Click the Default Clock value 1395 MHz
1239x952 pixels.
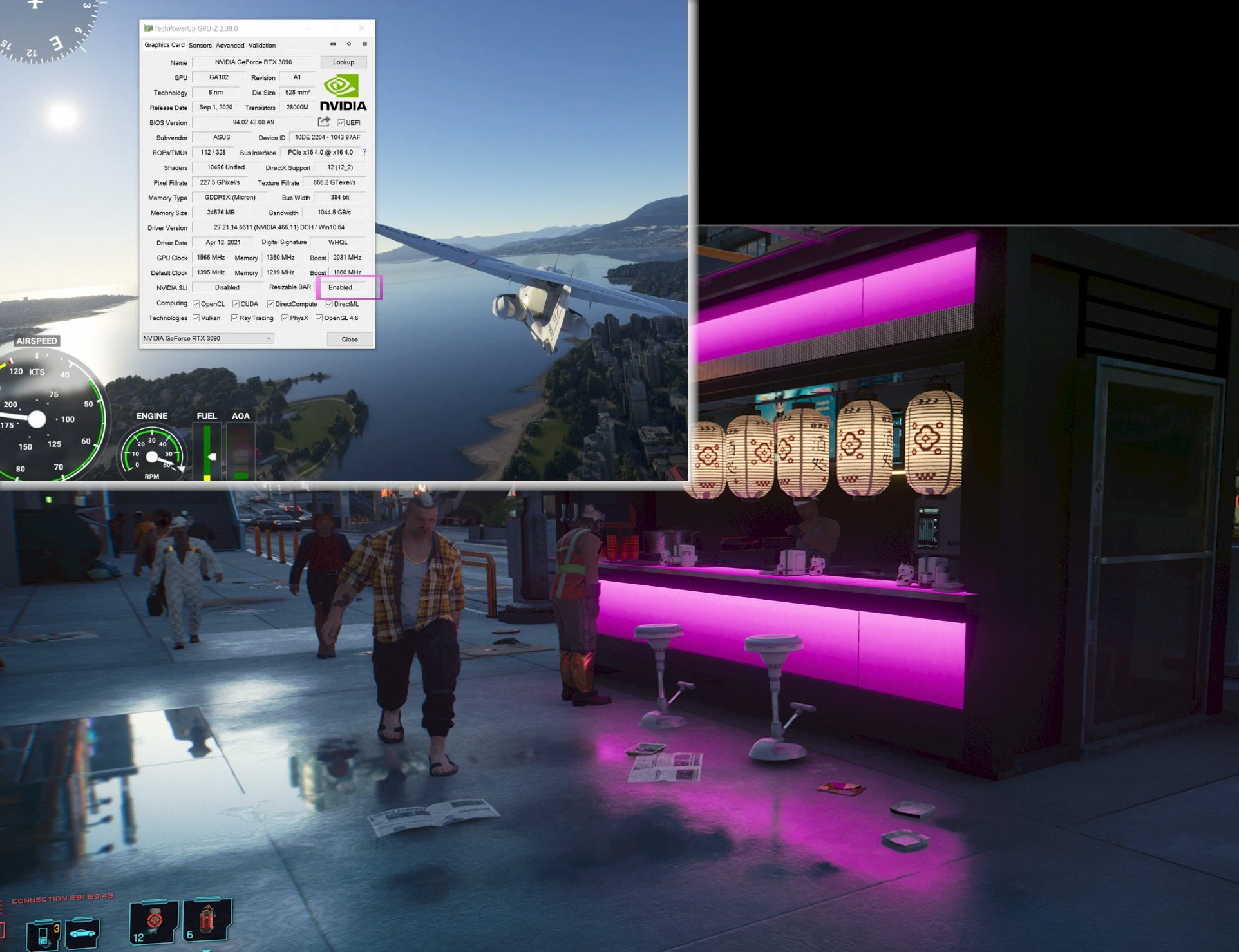pyautogui.click(x=211, y=272)
